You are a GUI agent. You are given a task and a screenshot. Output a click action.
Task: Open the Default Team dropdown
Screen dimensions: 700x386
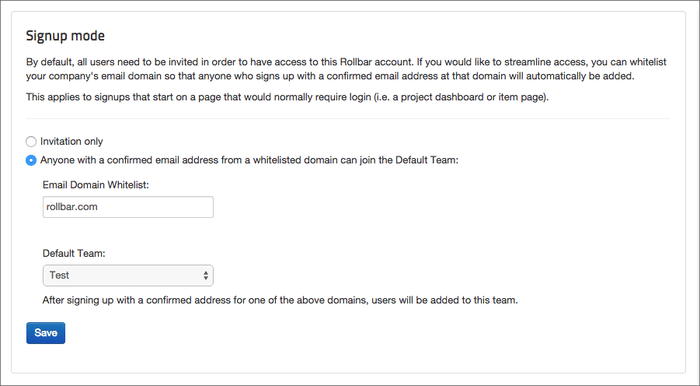(x=128, y=275)
